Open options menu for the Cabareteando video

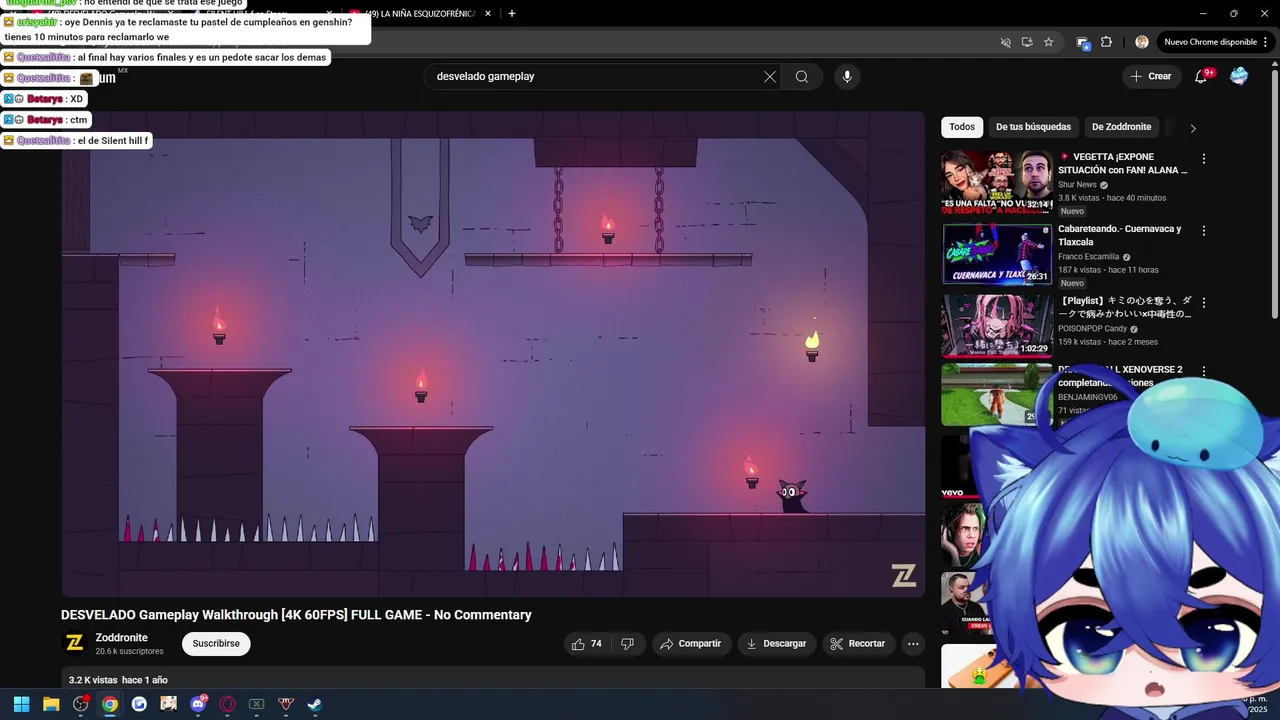1204,231
